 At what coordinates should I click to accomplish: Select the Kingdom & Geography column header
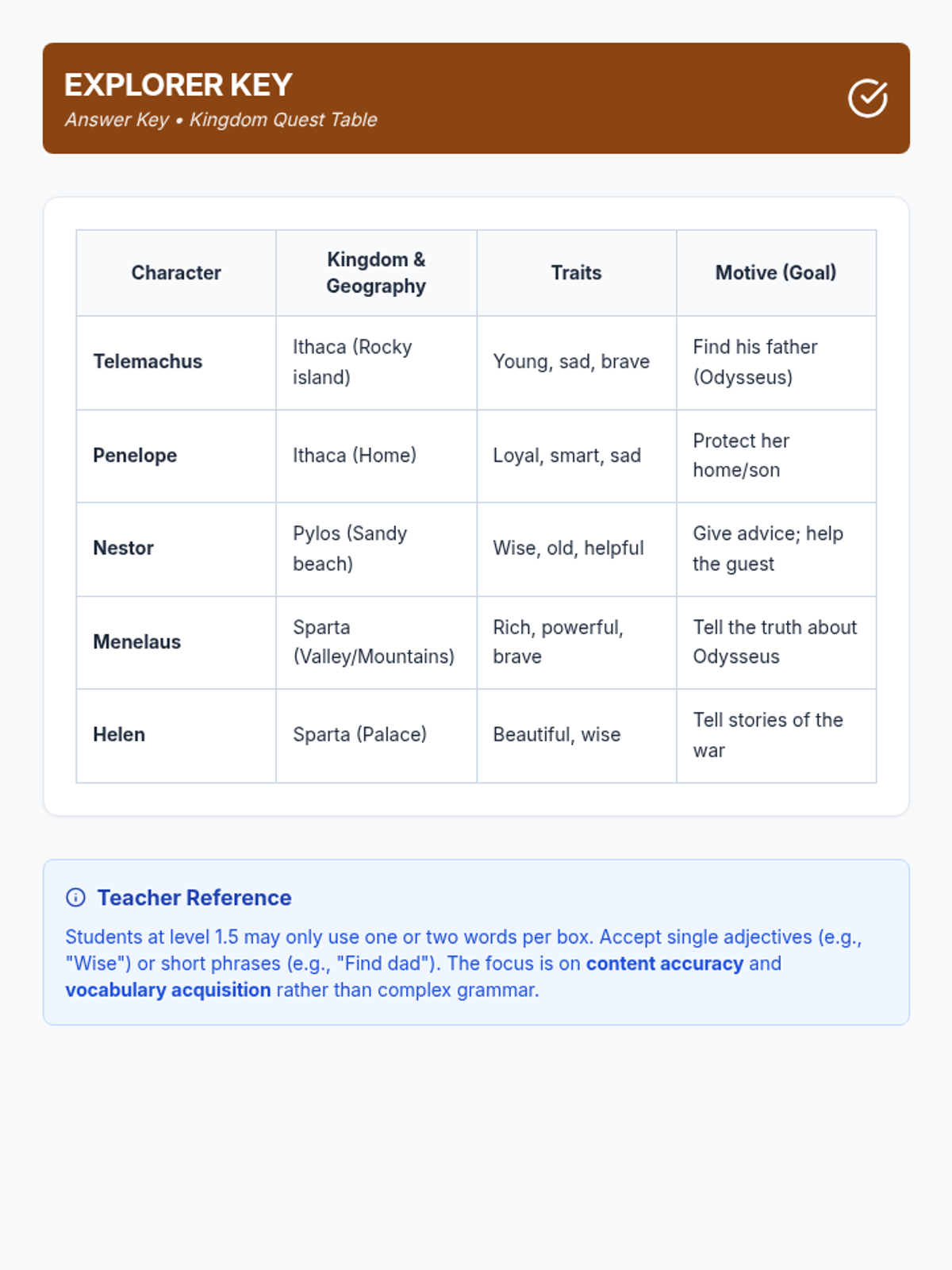tap(376, 273)
